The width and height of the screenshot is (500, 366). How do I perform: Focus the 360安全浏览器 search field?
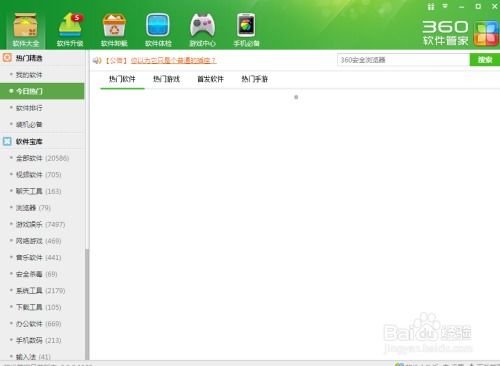[403, 60]
